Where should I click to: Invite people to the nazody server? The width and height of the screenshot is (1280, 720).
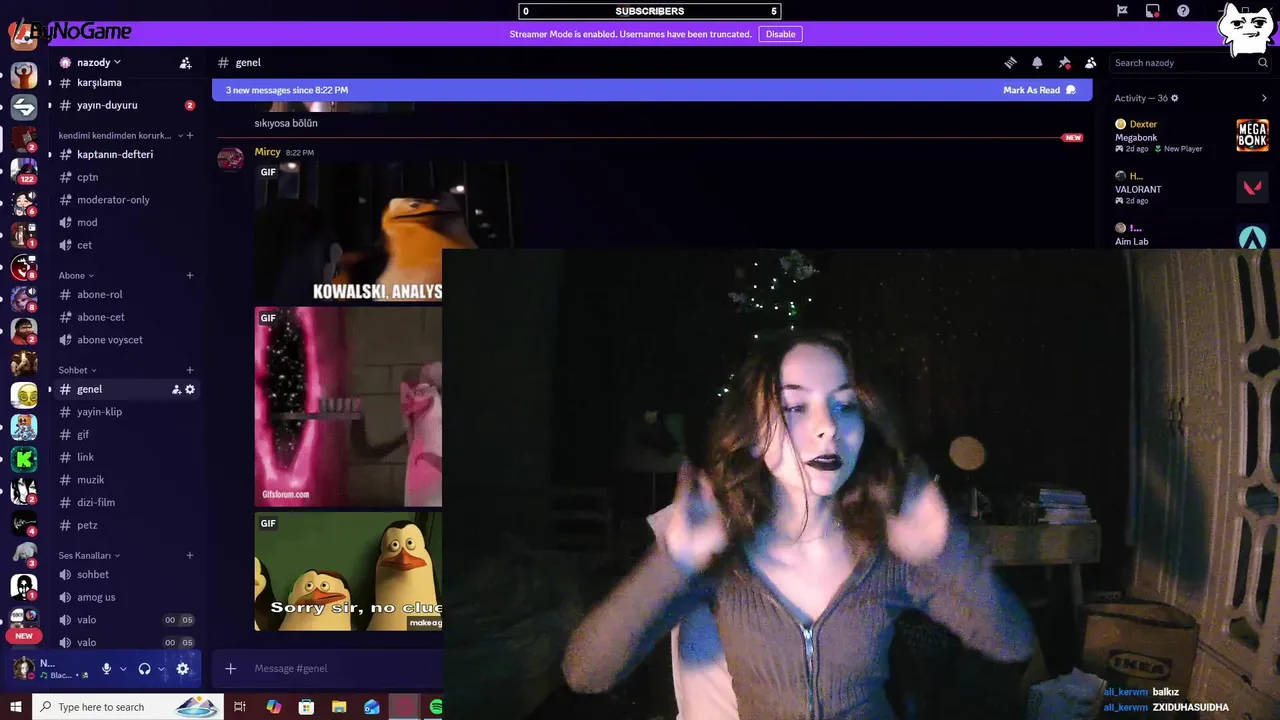(x=185, y=62)
